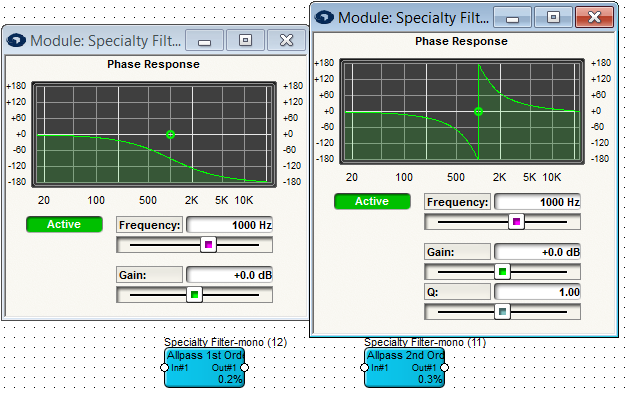Click Frequency 1000 Hz field in left window
The height and width of the screenshot is (394, 632).
[229, 225]
